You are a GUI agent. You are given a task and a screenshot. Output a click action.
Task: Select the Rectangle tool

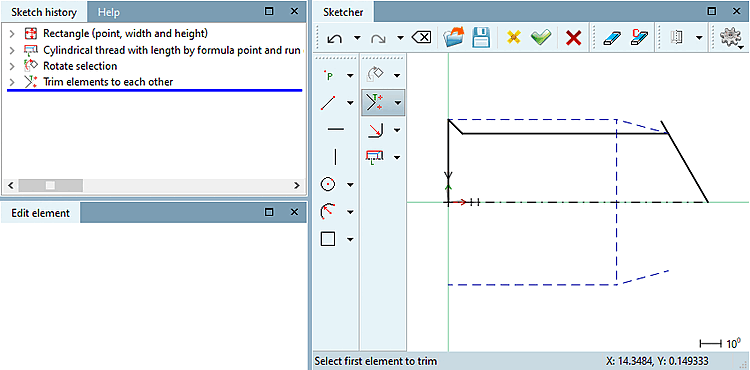pyautogui.click(x=328, y=239)
